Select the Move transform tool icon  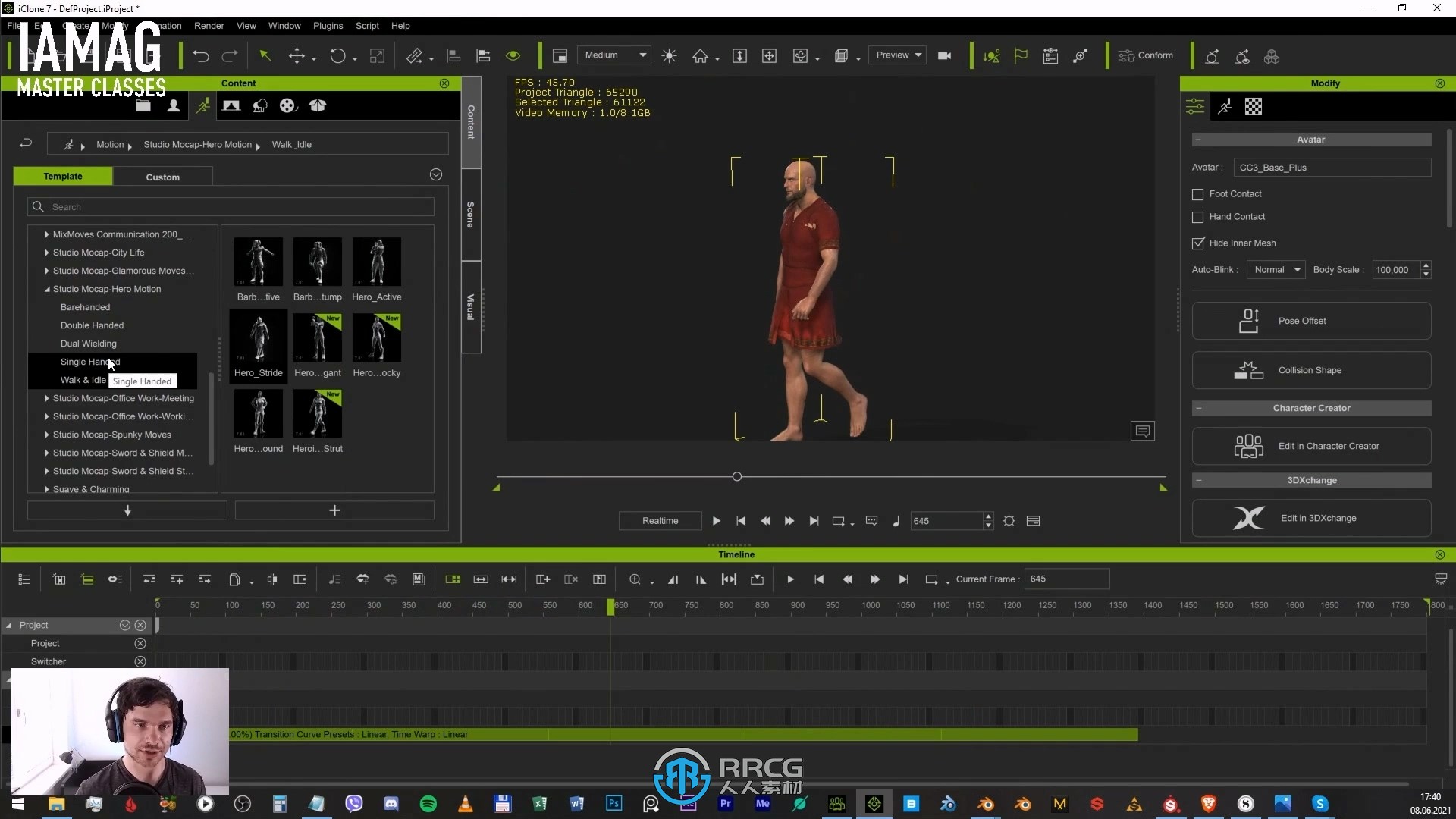coord(298,55)
